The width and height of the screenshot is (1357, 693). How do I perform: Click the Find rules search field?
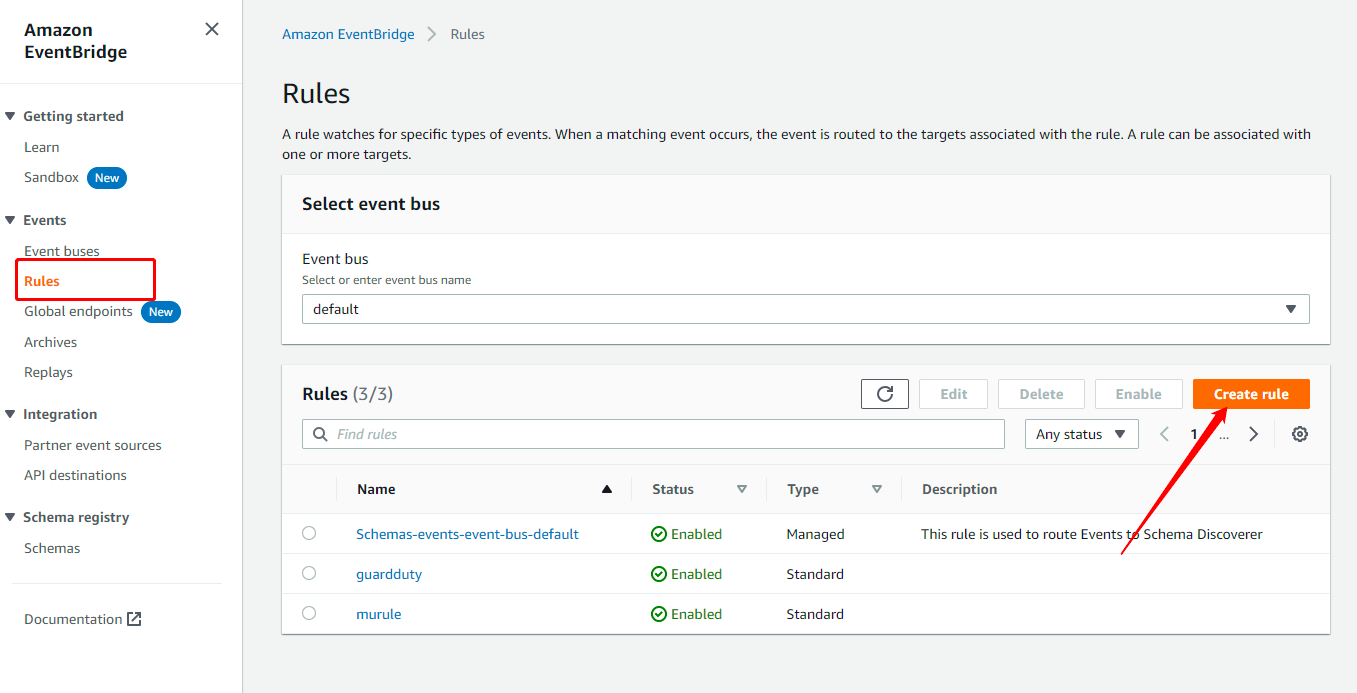click(653, 434)
